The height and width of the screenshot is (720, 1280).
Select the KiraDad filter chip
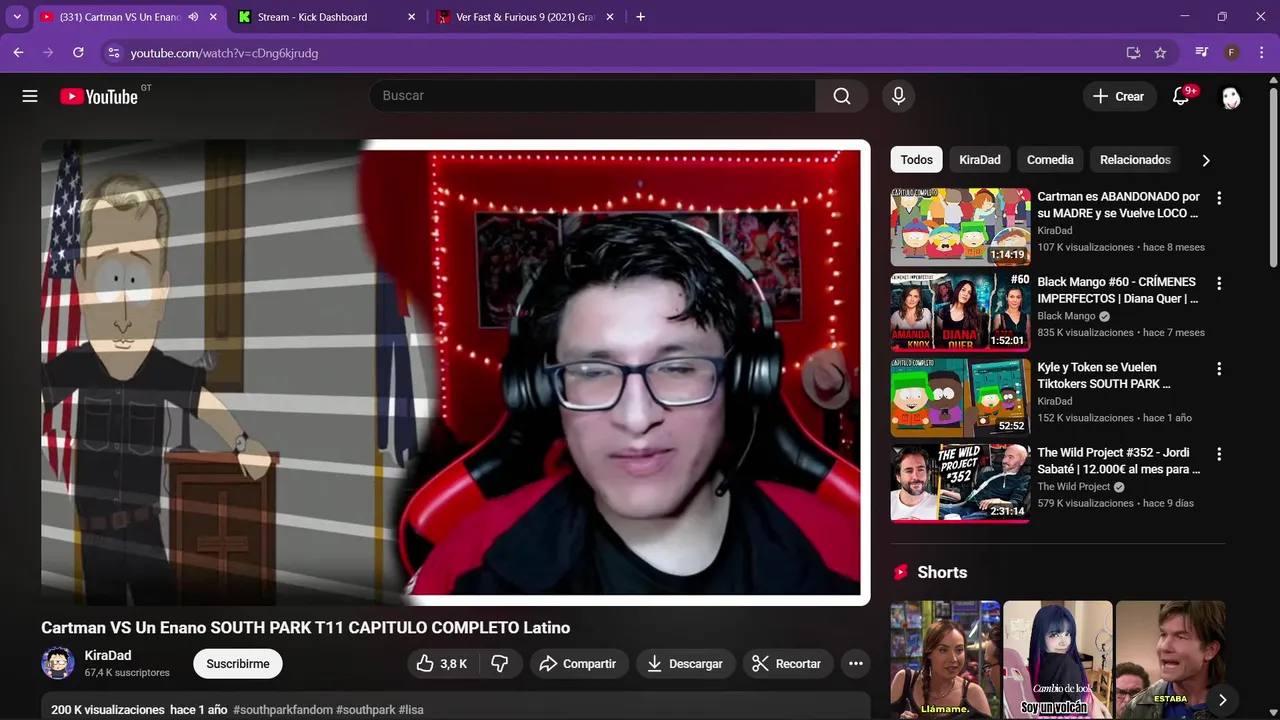(980, 160)
